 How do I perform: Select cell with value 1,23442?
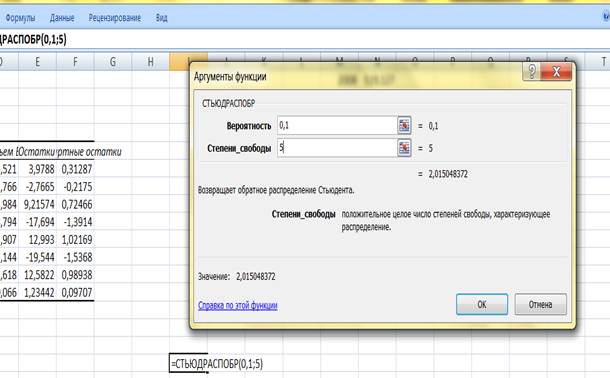tap(37, 292)
